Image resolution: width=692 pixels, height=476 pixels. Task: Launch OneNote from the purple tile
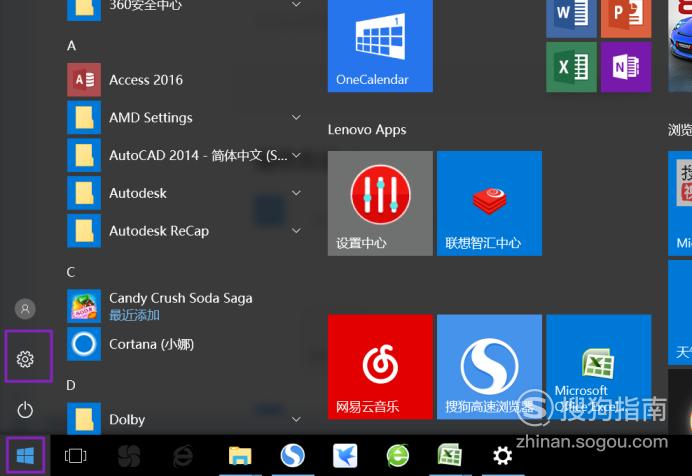tap(626, 67)
